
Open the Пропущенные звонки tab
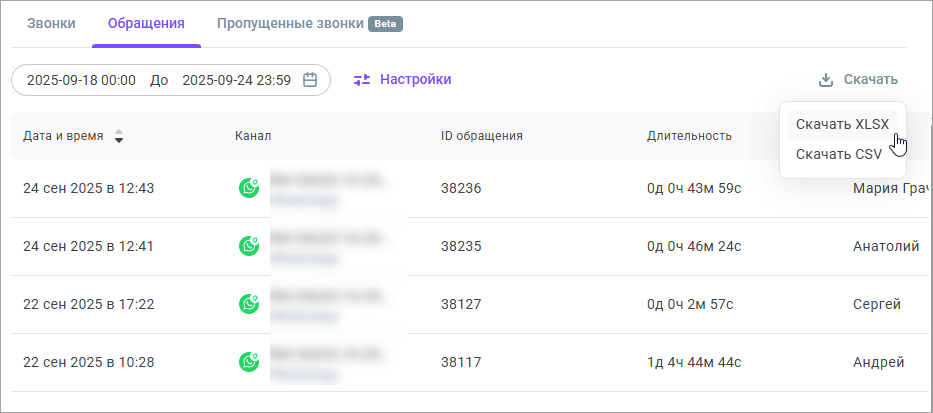[x=290, y=23]
